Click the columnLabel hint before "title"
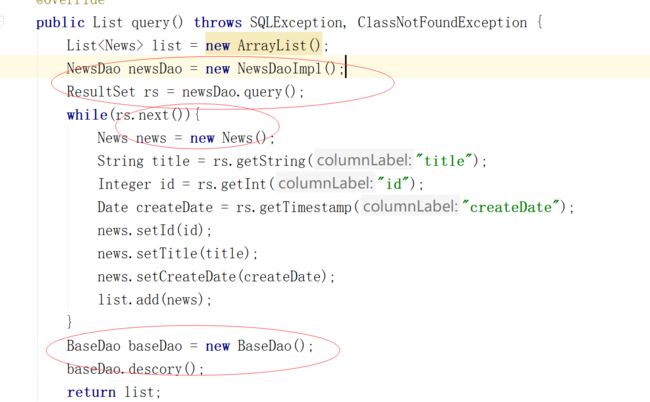 pyautogui.click(x=364, y=160)
